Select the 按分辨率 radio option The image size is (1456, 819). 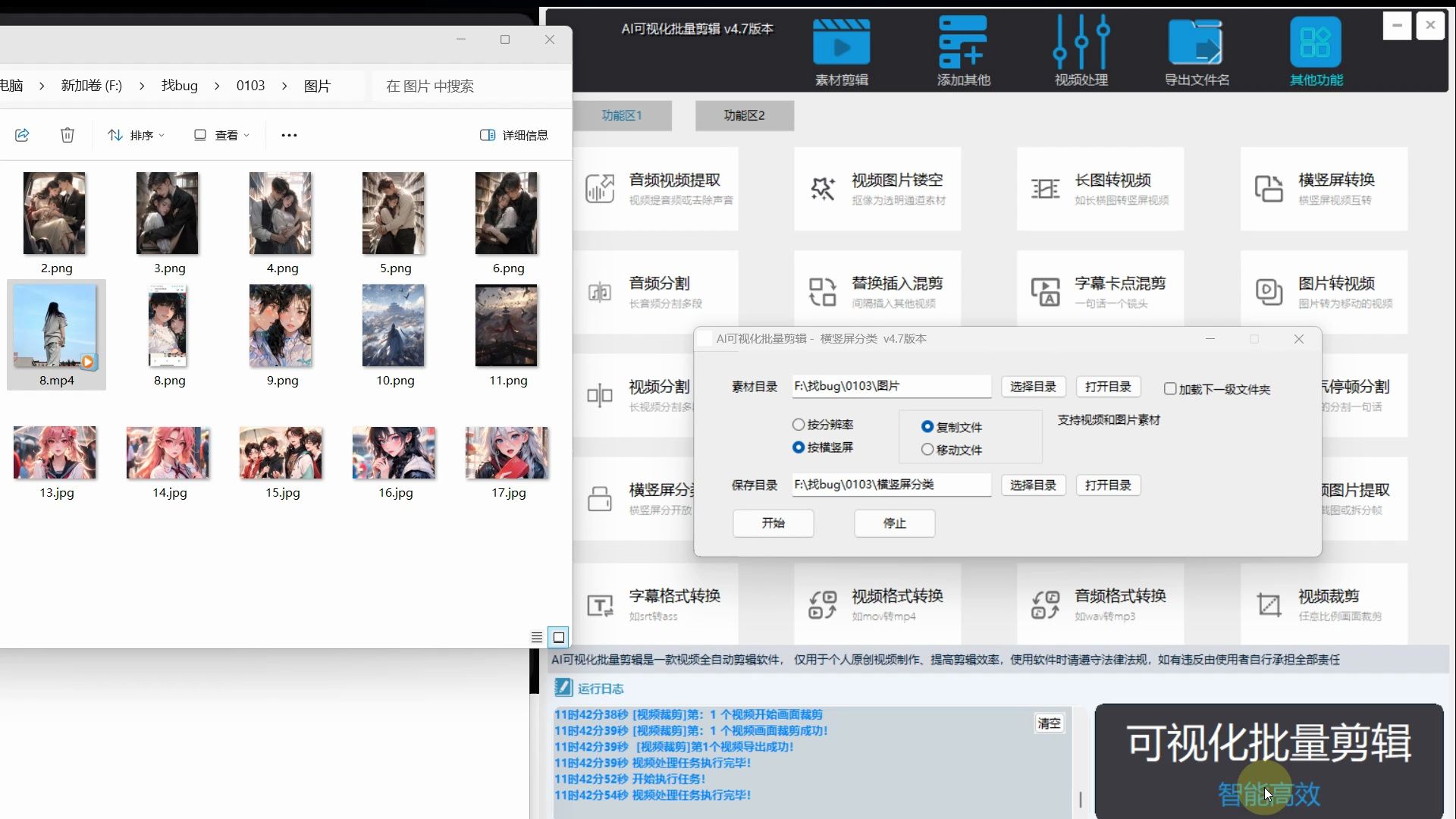tap(799, 425)
